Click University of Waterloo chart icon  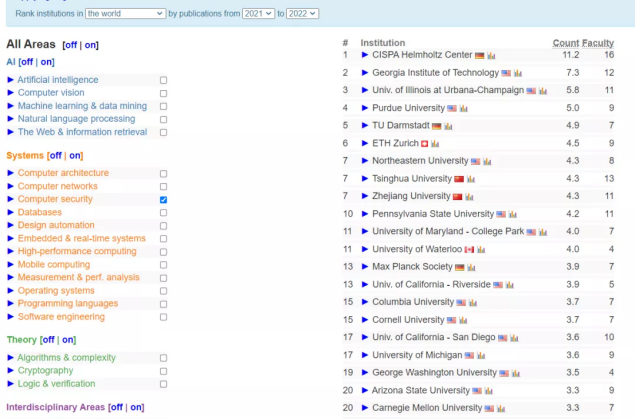coord(481,249)
